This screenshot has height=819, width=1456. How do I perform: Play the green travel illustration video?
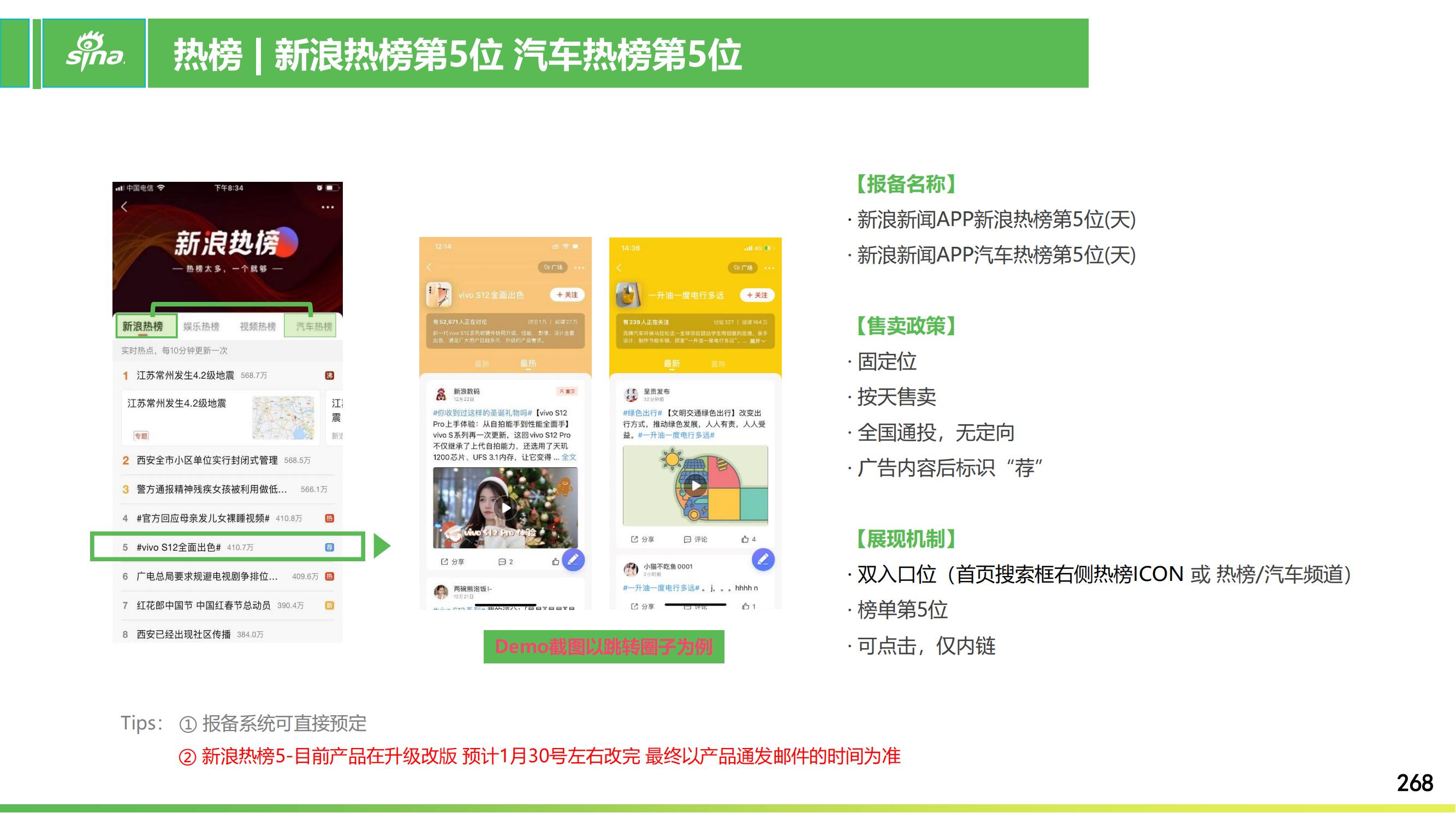[x=695, y=485]
